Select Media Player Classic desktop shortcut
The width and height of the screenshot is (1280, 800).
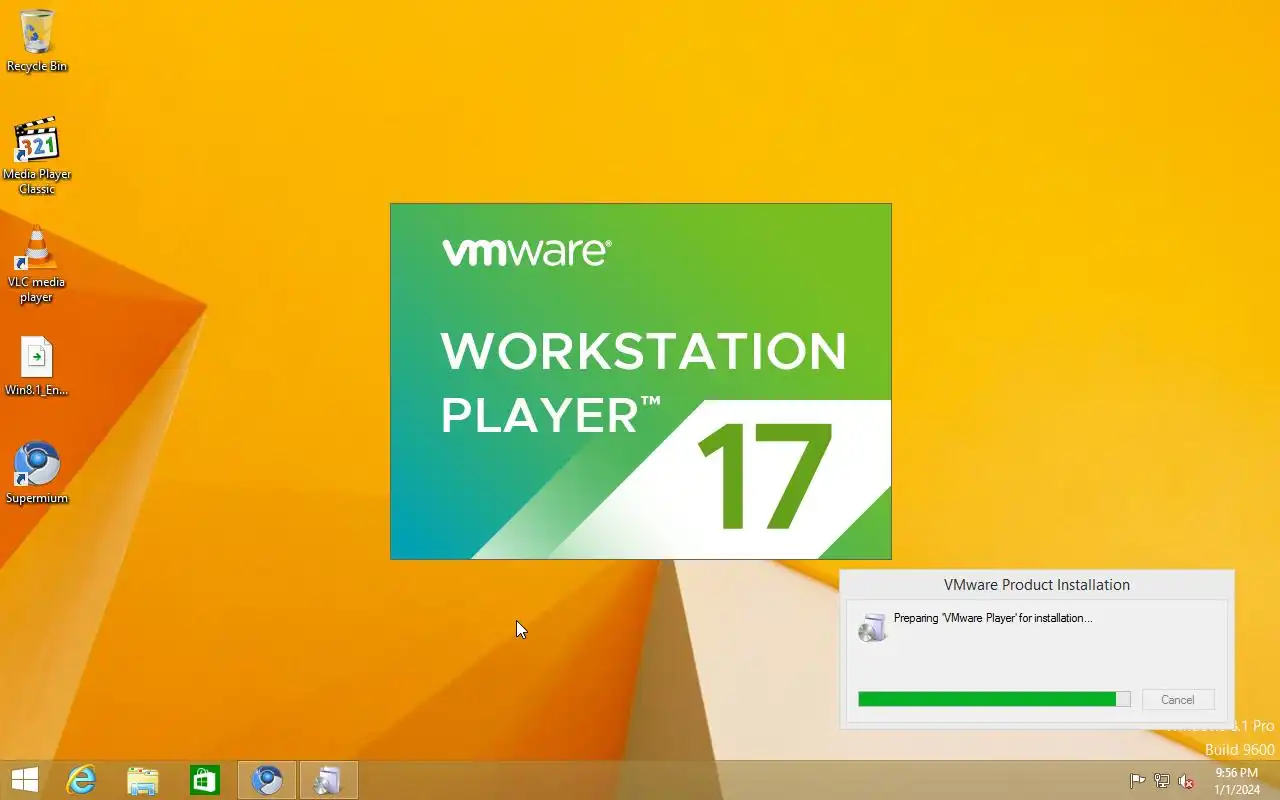(37, 155)
